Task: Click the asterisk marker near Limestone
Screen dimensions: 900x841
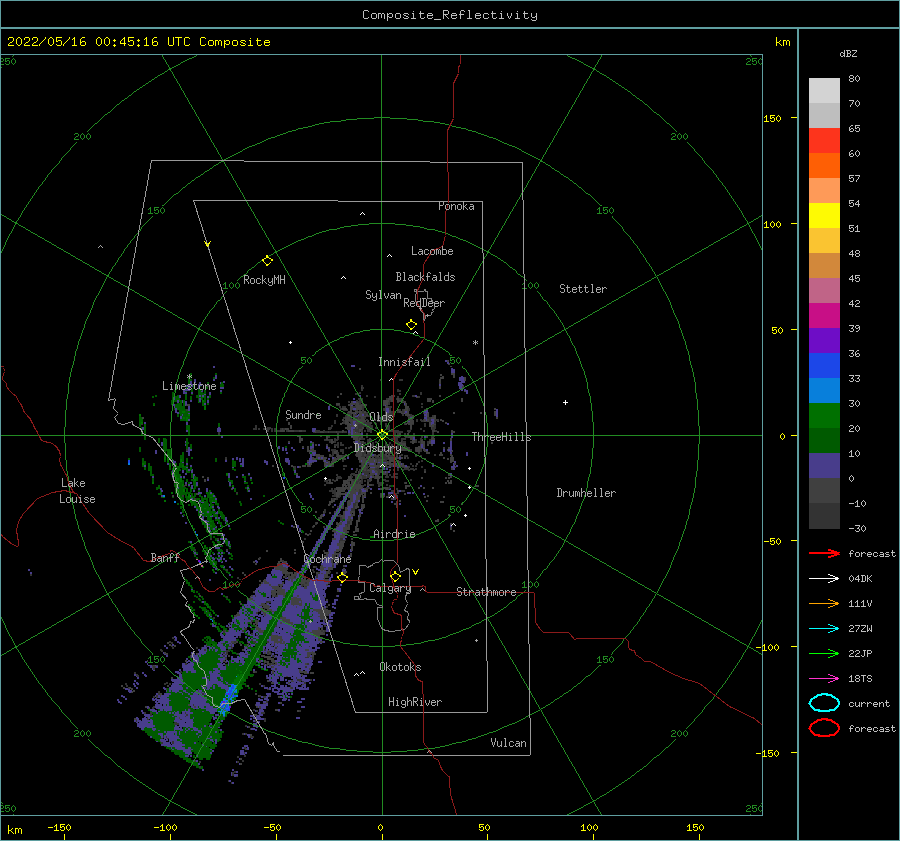Action: pos(189,377)
